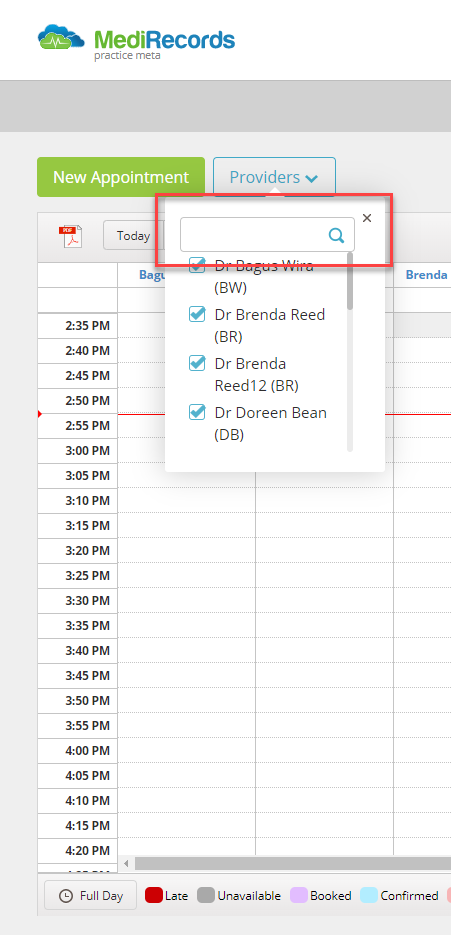This screenshot has width=451, height=935.
Task: Toggle Dr Brenda Reed12 (BR) checkbox
Action: pos(197,363)
